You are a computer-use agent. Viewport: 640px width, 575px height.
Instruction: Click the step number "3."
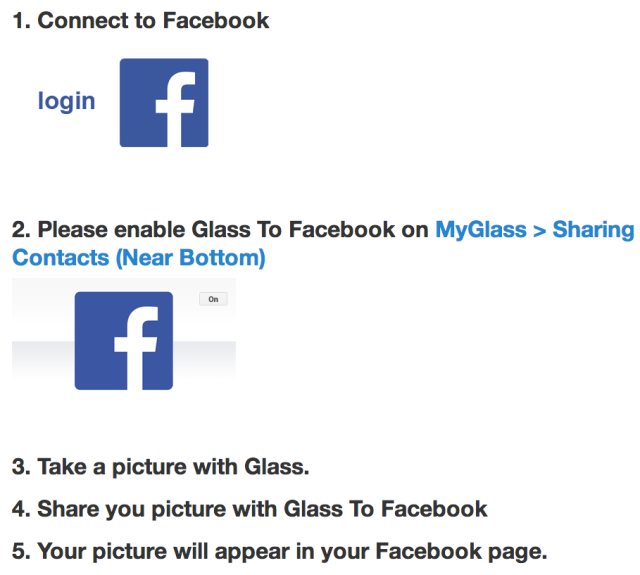[21, 467]
